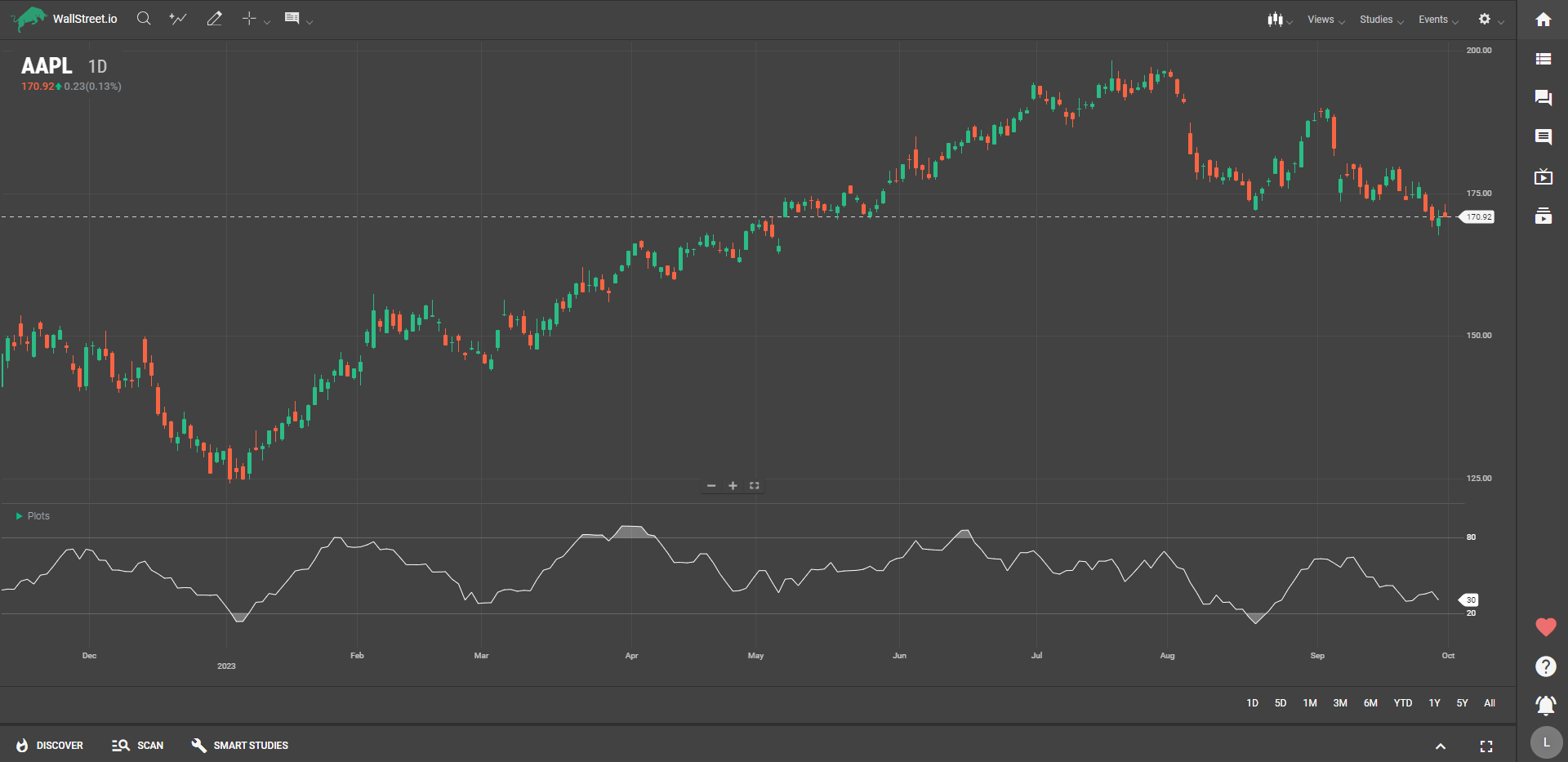Open the help question mark icon
1568x762 pixels.
coord(1546,666)
